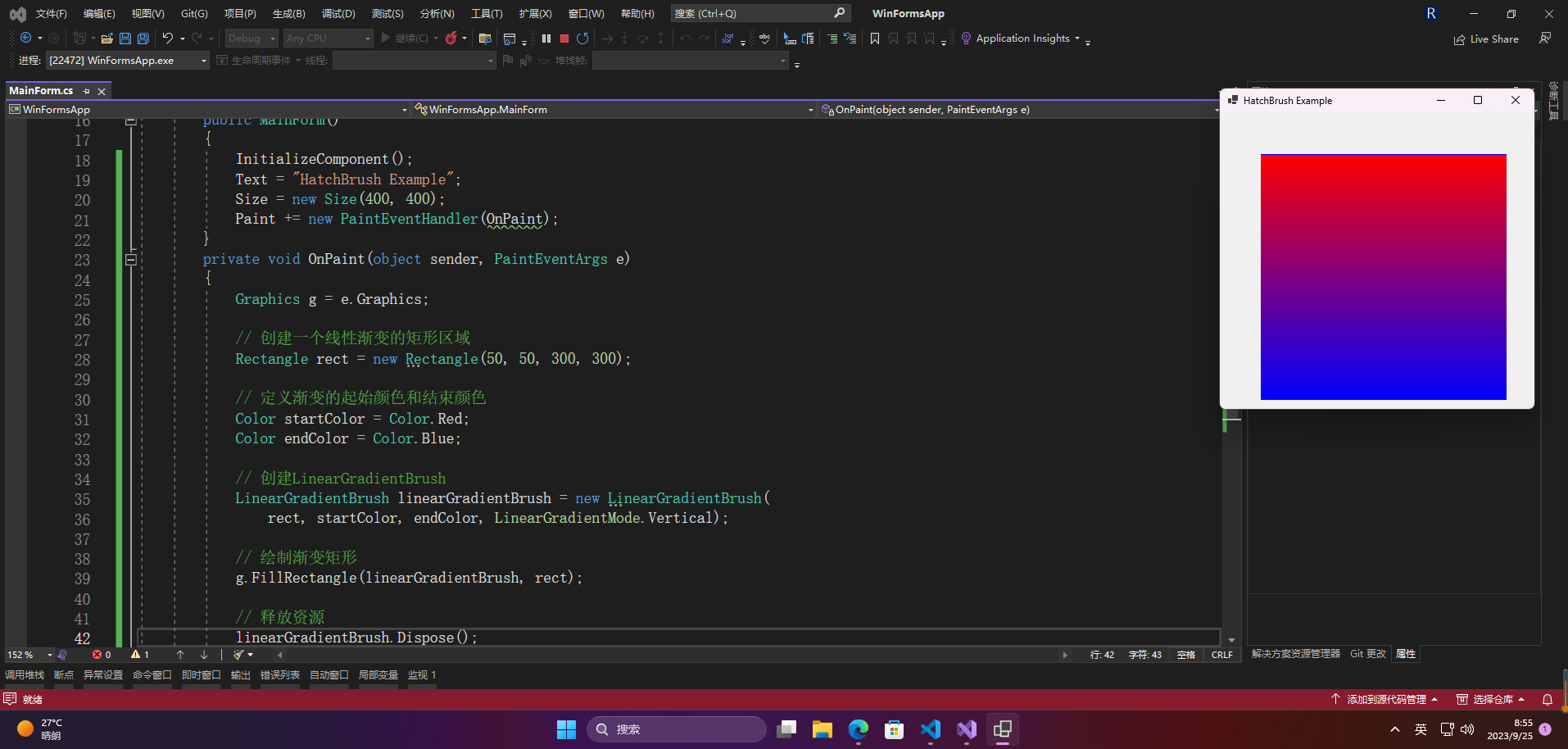
Task: Open the WinFormsApp project scope dropdown
Action: coord(208,110)
